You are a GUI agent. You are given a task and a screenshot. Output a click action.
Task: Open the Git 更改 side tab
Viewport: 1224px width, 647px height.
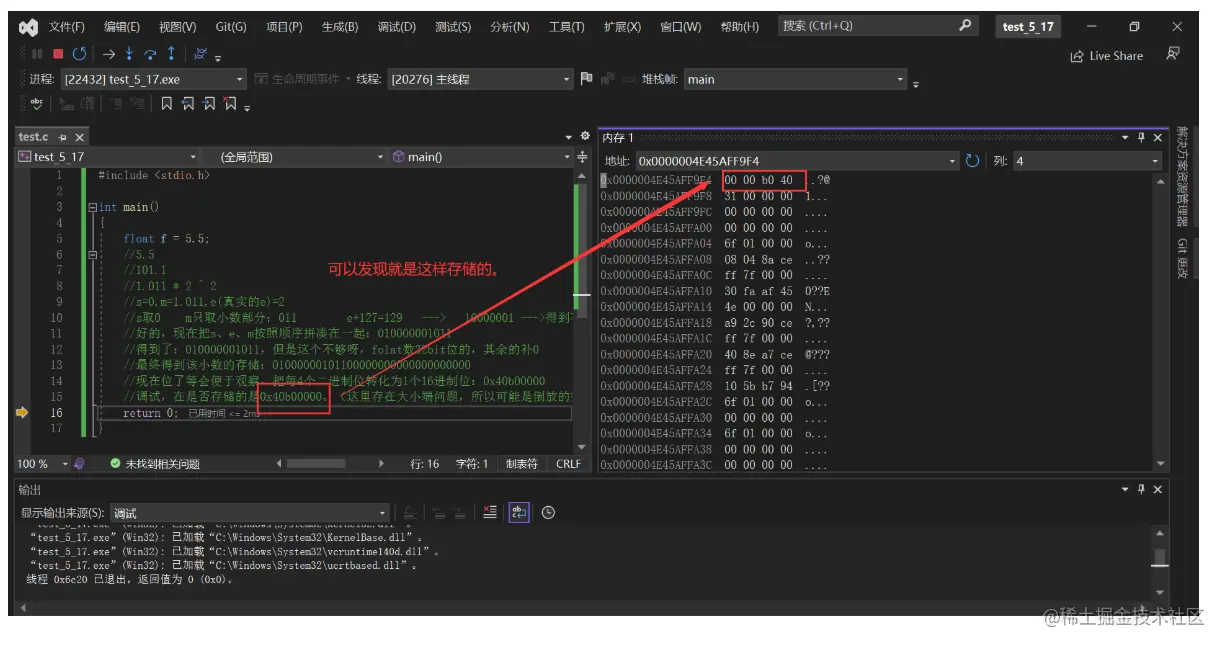(1181, 259)
